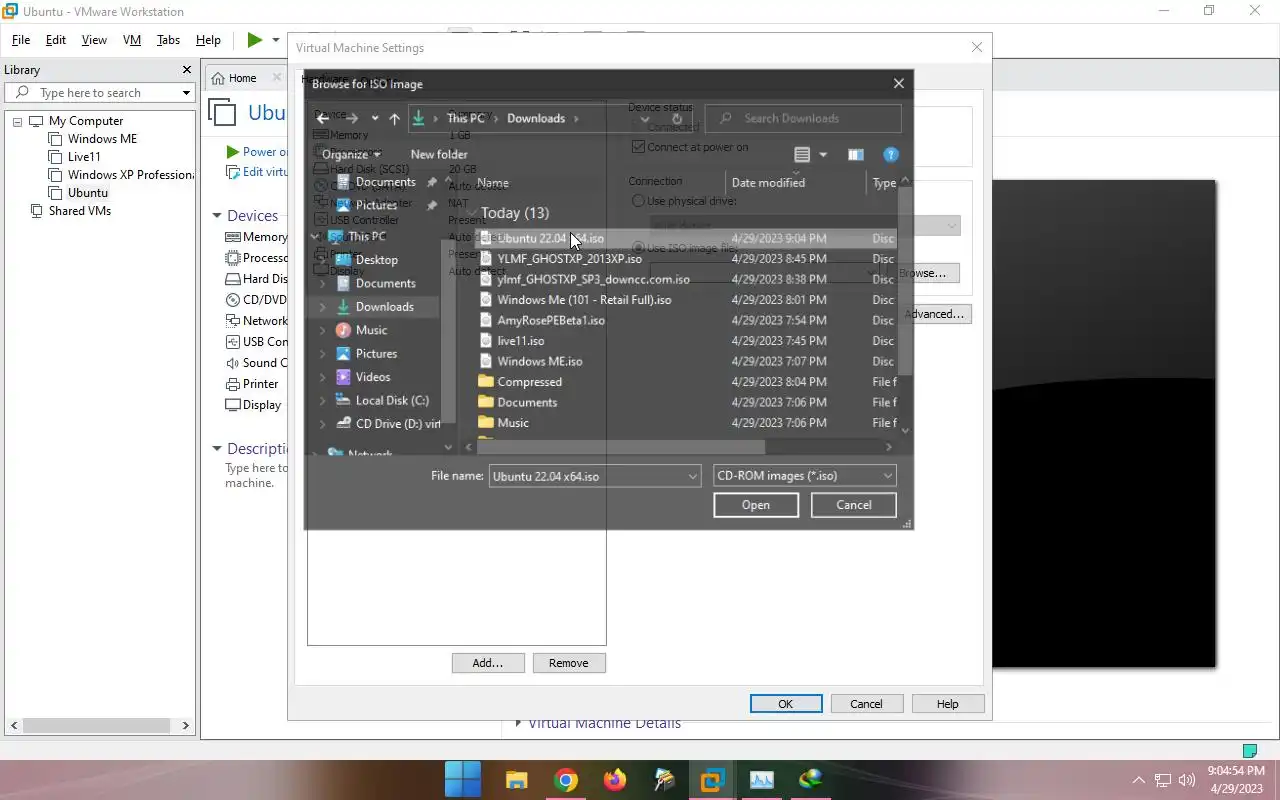Open the CD-ROM images file type dropdown
Image resolution: width=1280 pixels, height=800 pixels.
coord(804,476)
